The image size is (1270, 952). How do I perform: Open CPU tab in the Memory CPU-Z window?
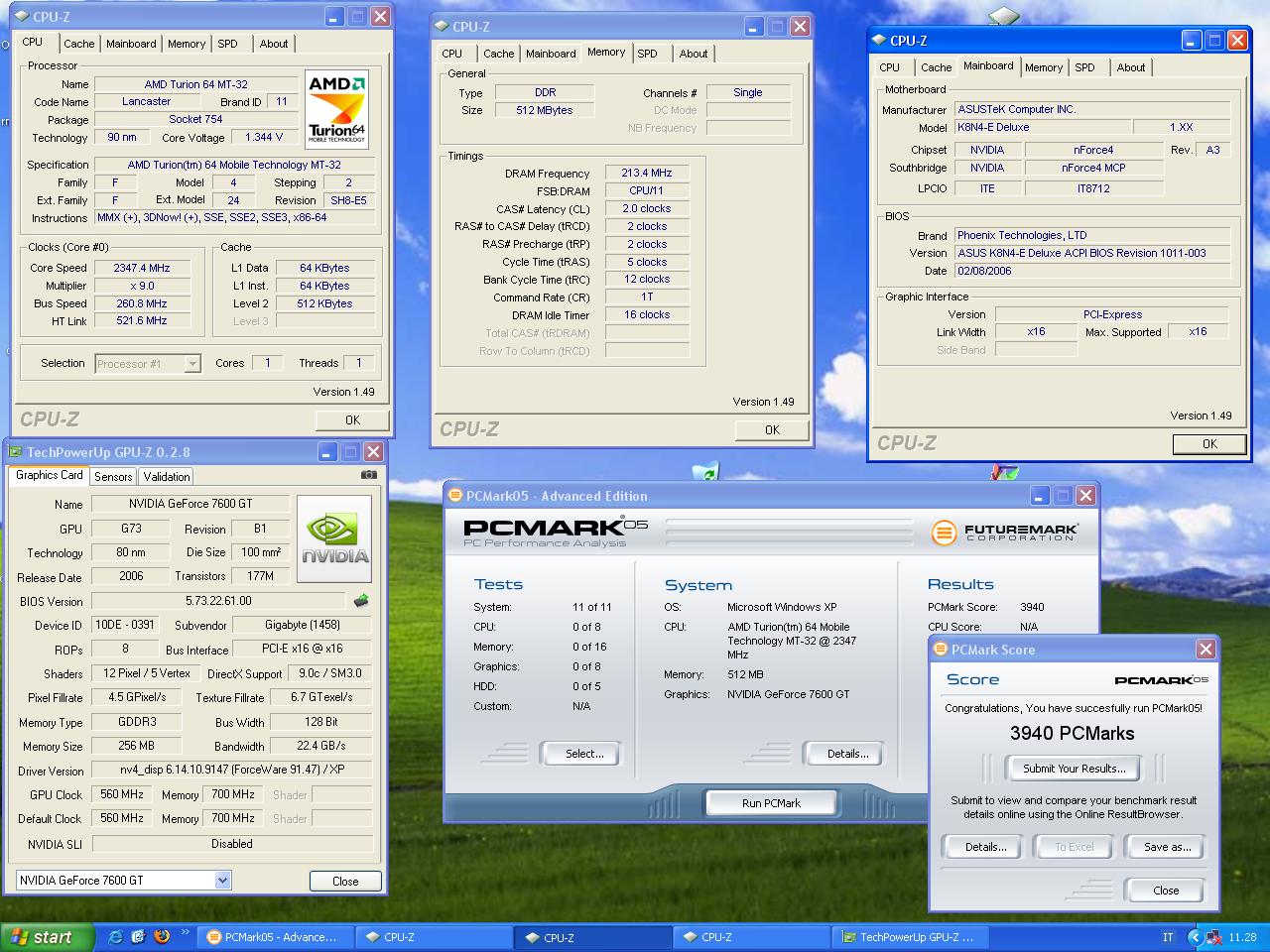point(451,54)
